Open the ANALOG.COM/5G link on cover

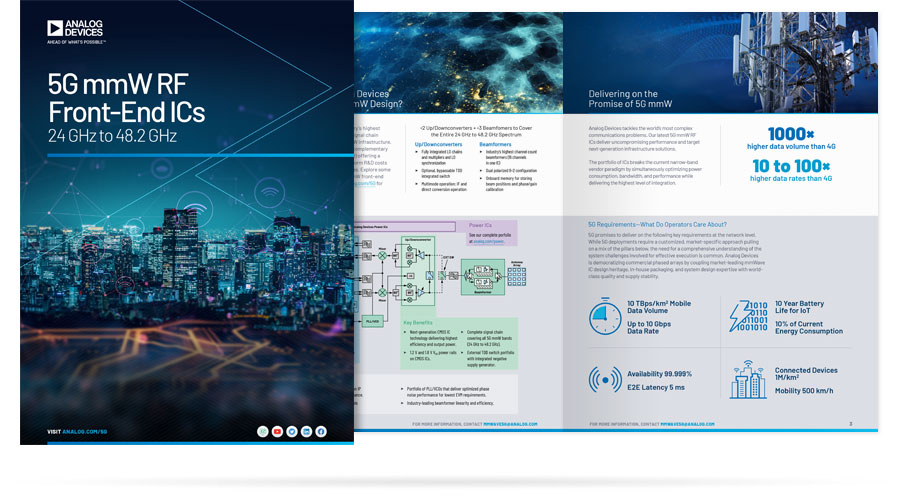(x=84, y=432)
